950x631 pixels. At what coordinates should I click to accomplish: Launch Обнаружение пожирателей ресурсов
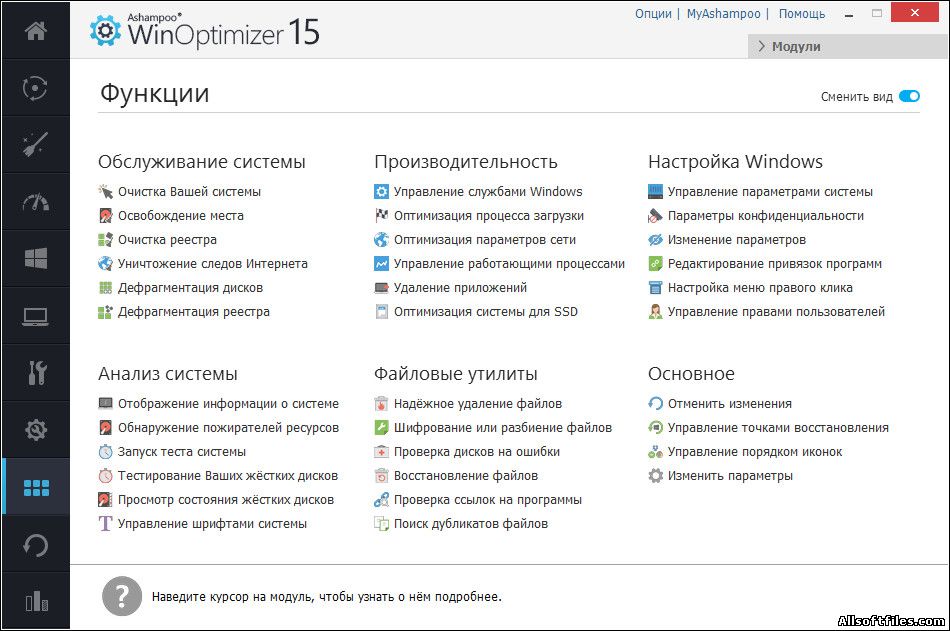click(x=228, y=428)
